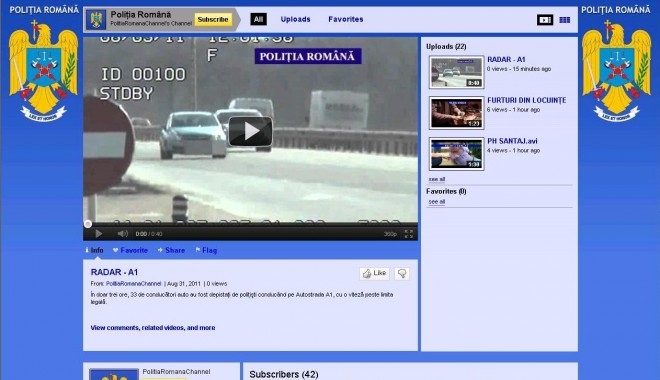Image resolution: width=660 pixels, height=380 pixels.
Task: Click the Like thumbs-up button
Action: pyautogui.click(x=375, y=274)
